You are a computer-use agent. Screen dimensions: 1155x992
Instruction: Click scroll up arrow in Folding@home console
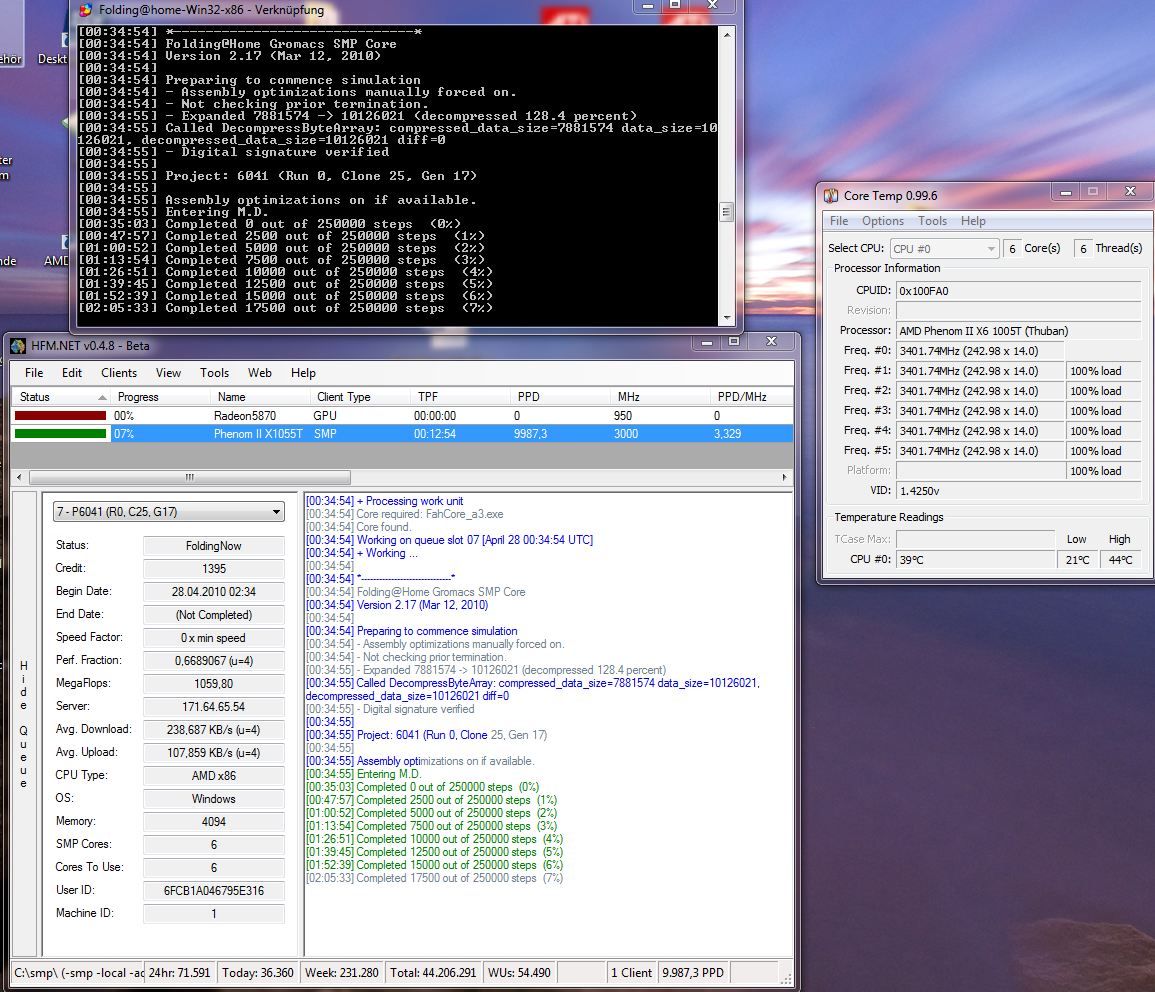[726, 35]
